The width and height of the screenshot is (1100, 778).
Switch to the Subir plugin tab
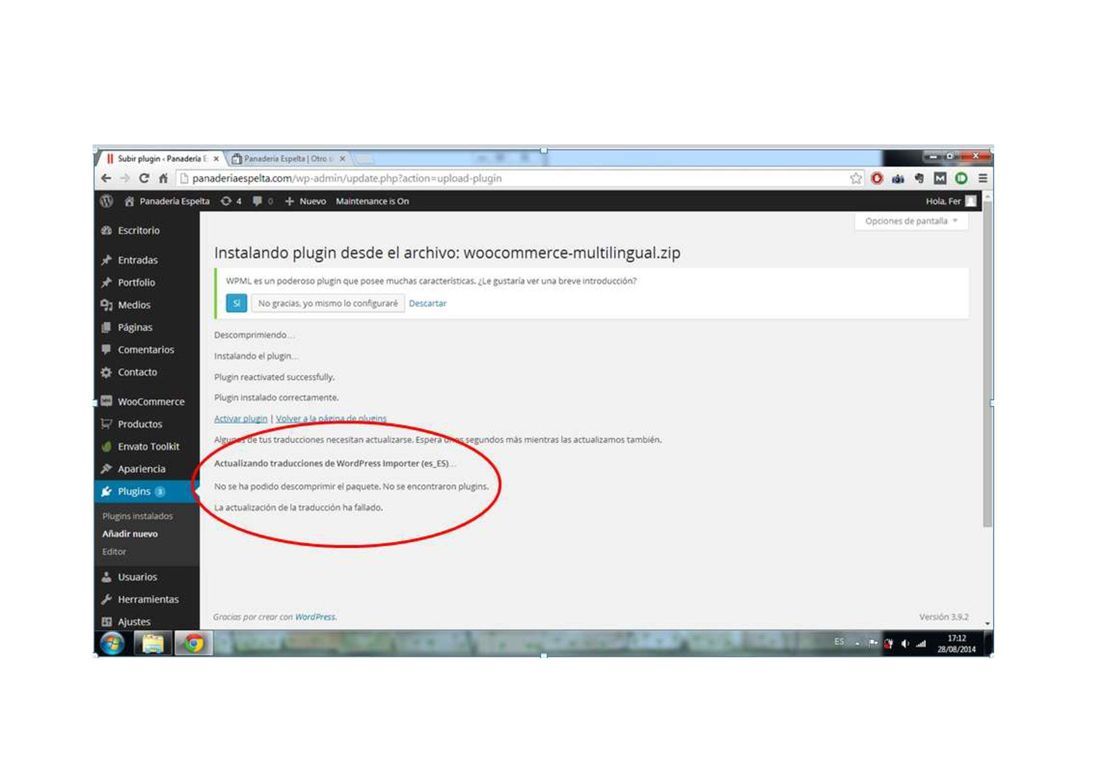(x=160, y=159)
